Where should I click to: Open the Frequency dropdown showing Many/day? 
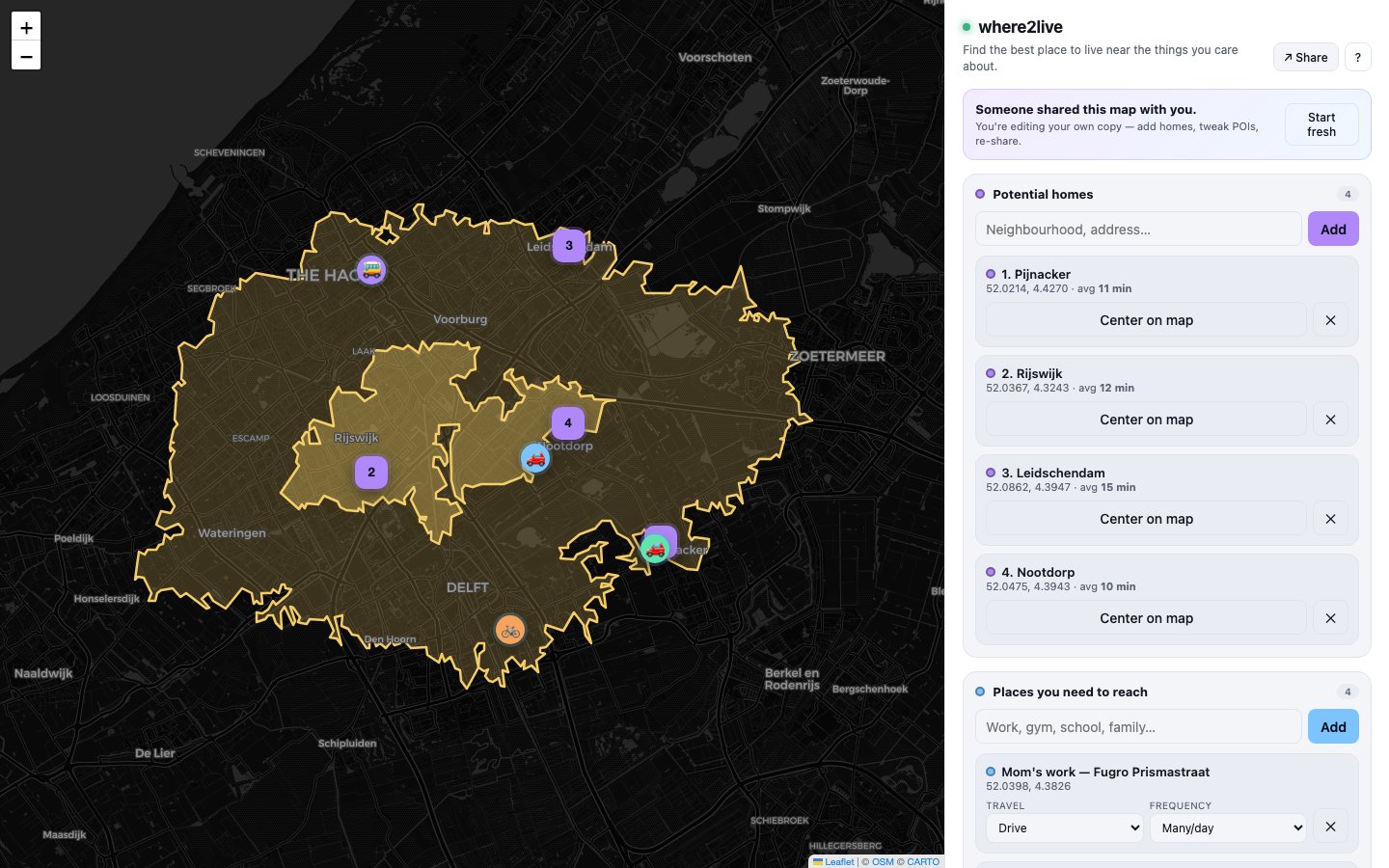[x=1228, y=827]
